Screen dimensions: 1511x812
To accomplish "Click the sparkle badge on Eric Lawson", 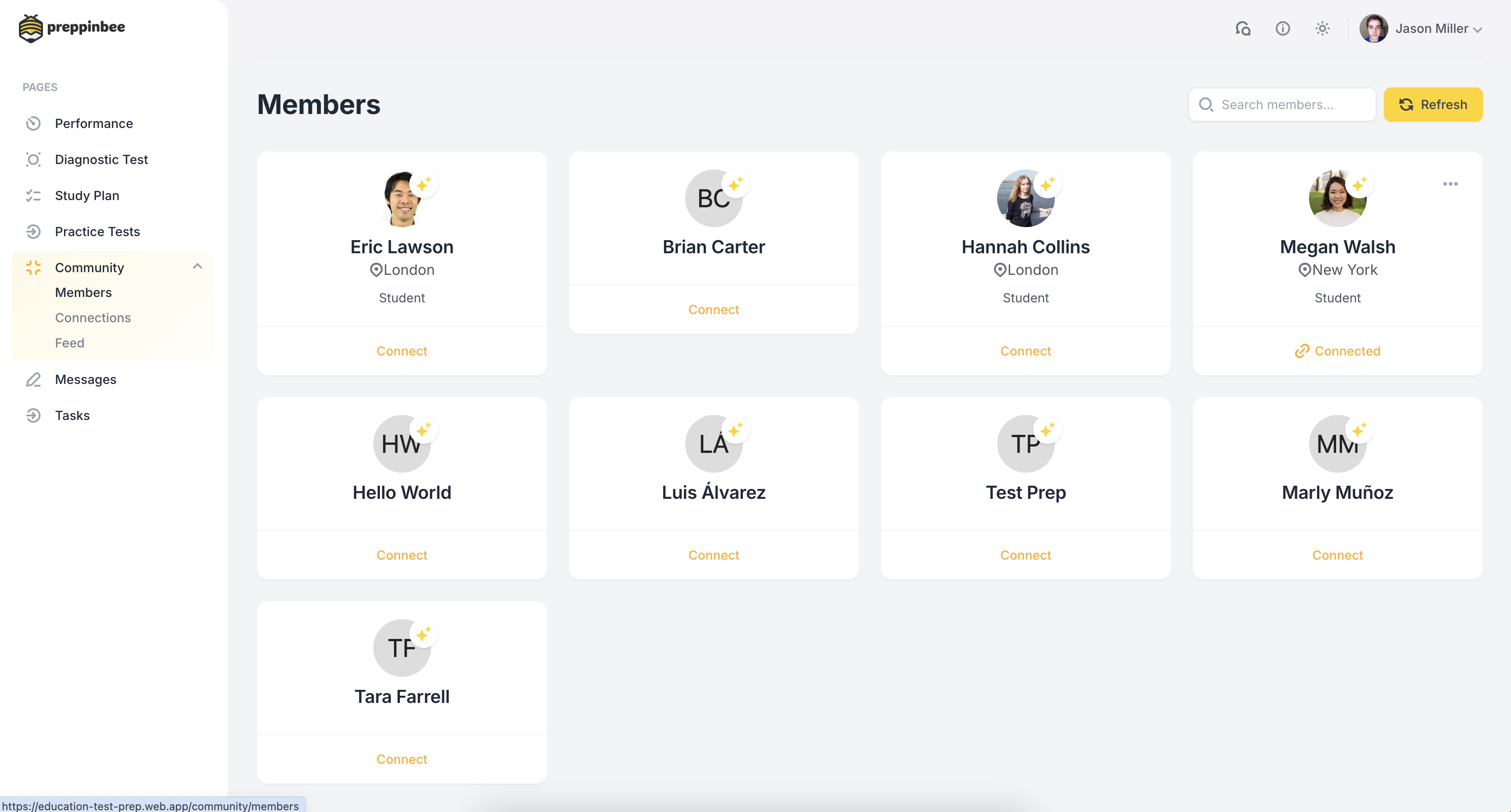I will [x=423, y=185].
